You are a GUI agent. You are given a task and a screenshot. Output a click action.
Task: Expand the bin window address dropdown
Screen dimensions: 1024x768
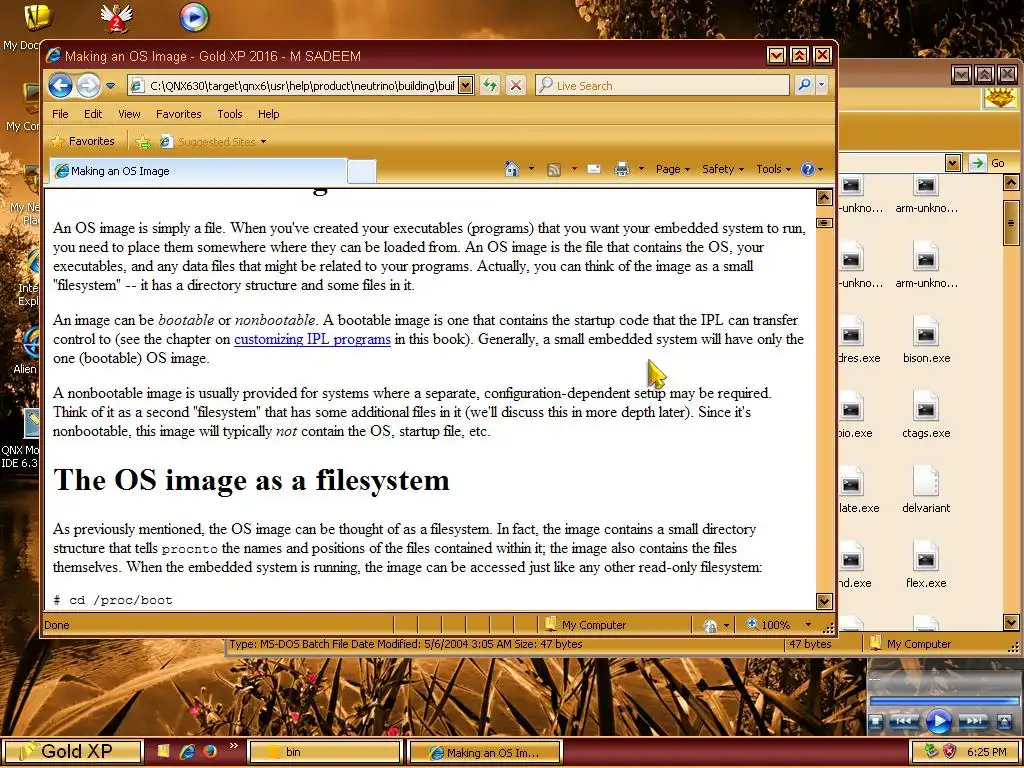click(953, 163)
